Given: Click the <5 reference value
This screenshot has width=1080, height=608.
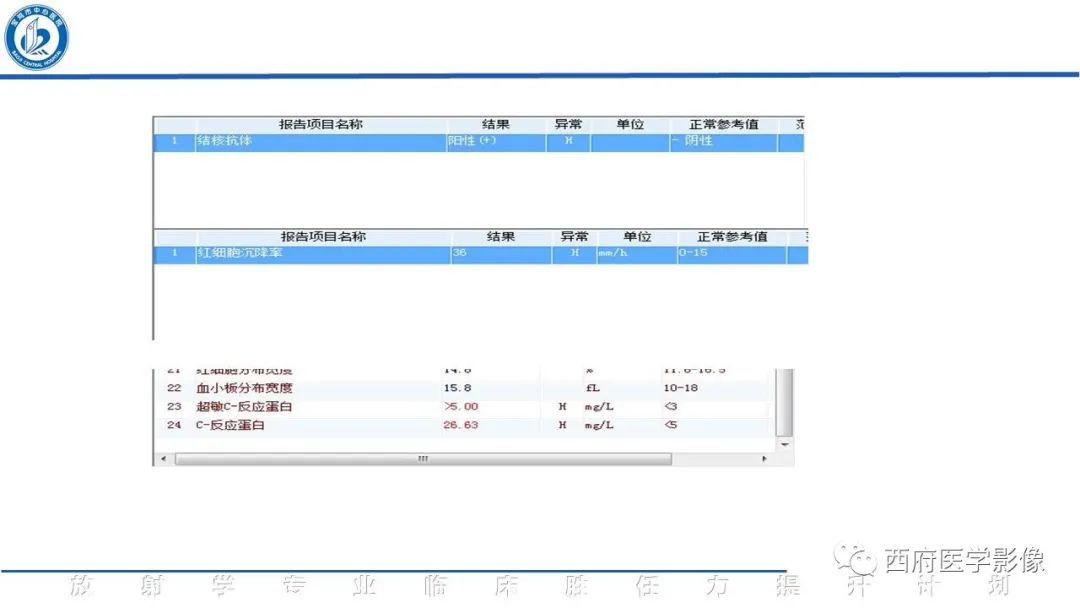Looking at the screenshot, I should [671, 426].
